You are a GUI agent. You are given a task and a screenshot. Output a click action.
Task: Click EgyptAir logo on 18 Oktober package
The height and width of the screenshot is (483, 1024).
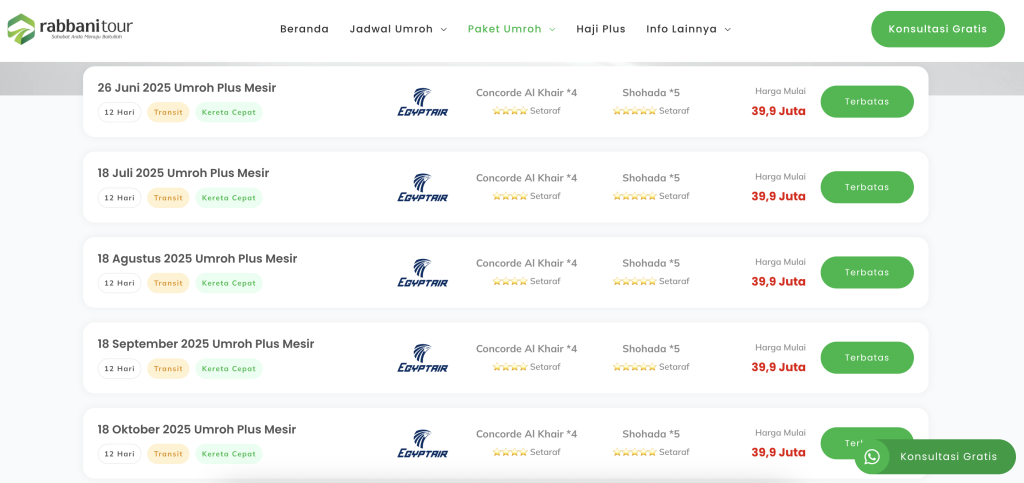pyautogui.click(x=423, y=444)
